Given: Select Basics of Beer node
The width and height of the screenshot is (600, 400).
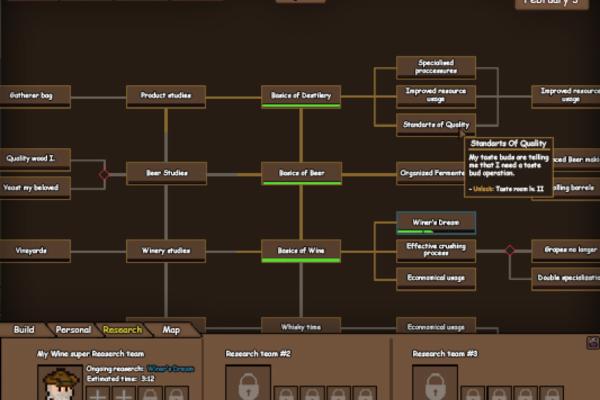Looking at the screenshot, I should [x=301, y=173].
